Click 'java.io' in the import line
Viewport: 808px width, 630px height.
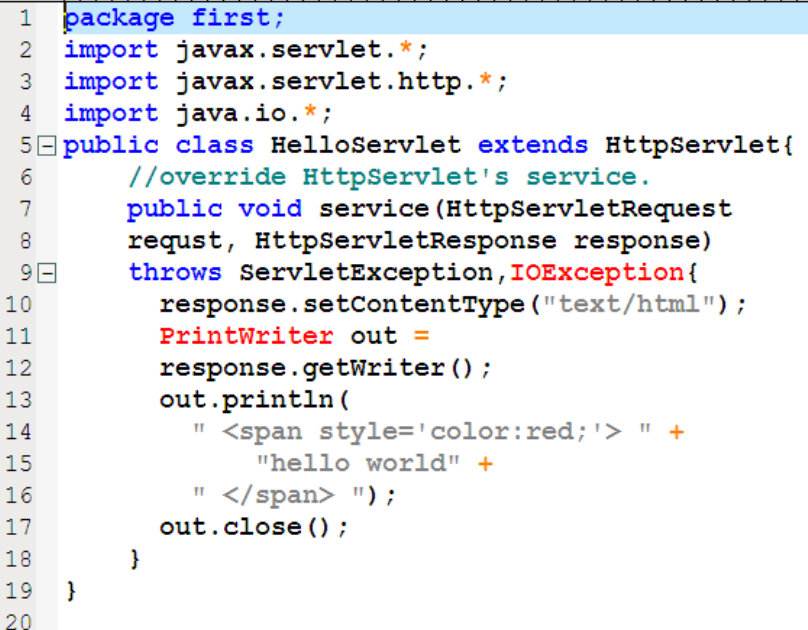click(231, 113)
